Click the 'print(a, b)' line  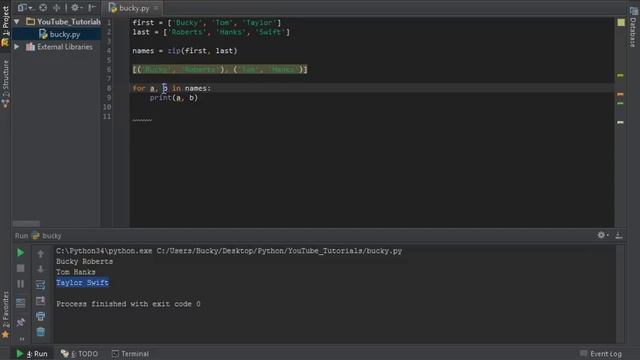click(x=173, y=98)
